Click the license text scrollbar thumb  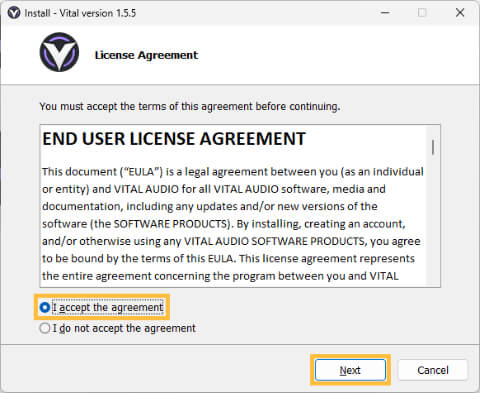(433, 147)
